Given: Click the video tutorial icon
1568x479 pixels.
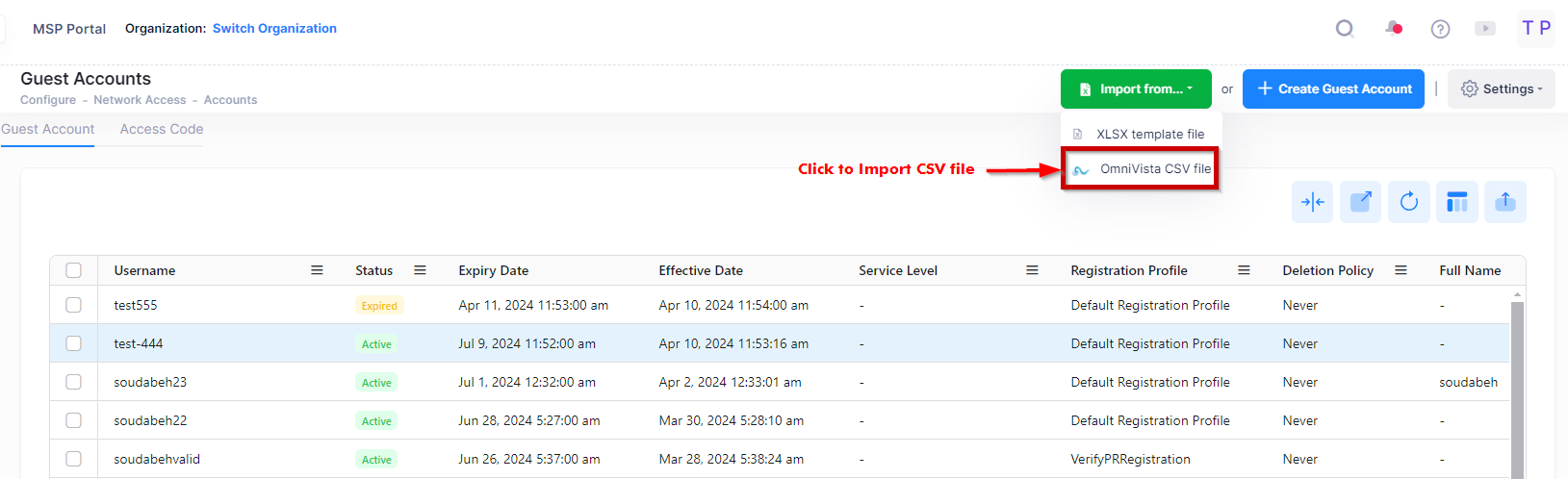Looking at the screenshot, I should [1485, 29].
